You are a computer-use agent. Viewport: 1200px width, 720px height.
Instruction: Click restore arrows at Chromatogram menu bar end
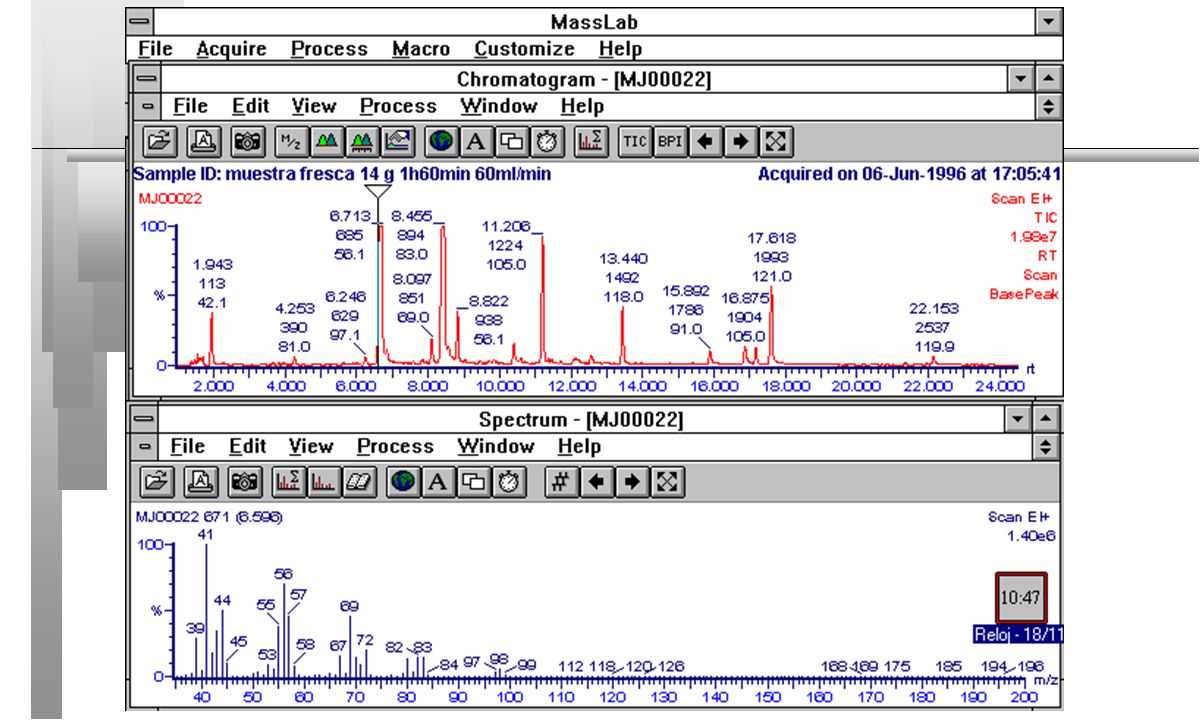[x=1048, y=106]
